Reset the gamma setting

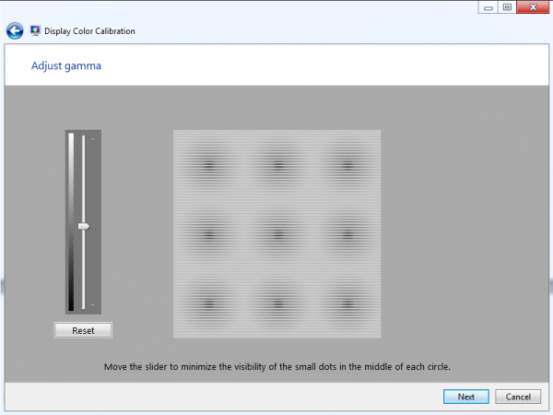83,330
